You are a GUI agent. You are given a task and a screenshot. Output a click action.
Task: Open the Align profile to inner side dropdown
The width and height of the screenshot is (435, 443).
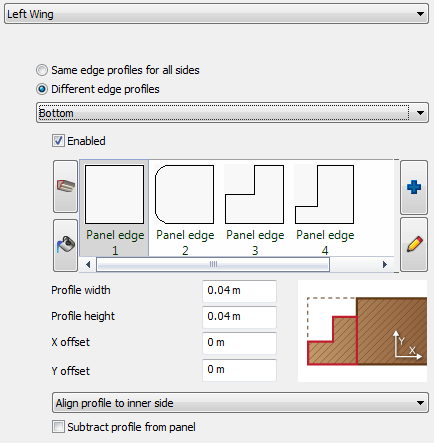coord(240,403)
